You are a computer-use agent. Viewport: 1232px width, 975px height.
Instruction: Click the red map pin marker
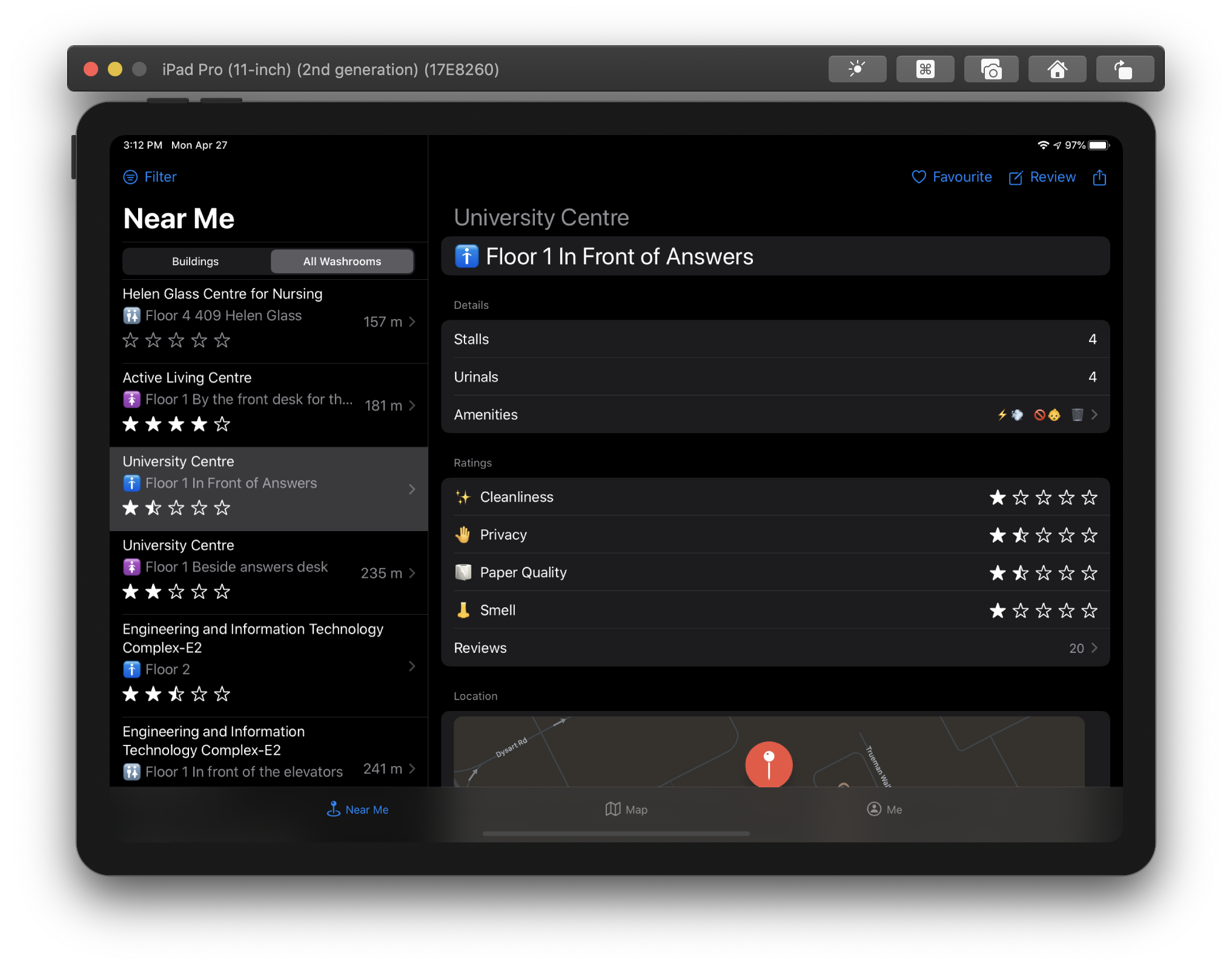point(769,764)
